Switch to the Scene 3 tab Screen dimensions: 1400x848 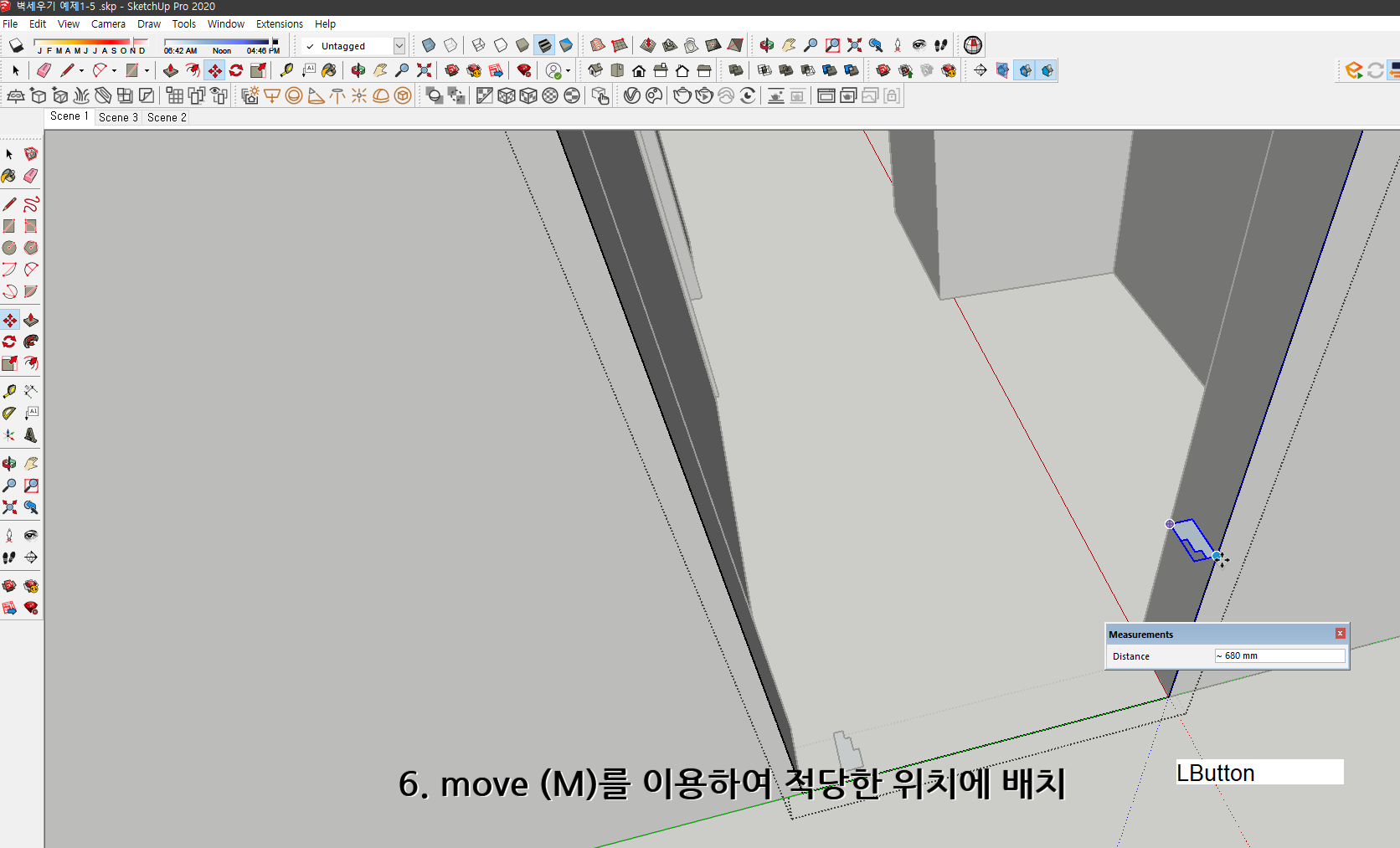tap(118, 117)
